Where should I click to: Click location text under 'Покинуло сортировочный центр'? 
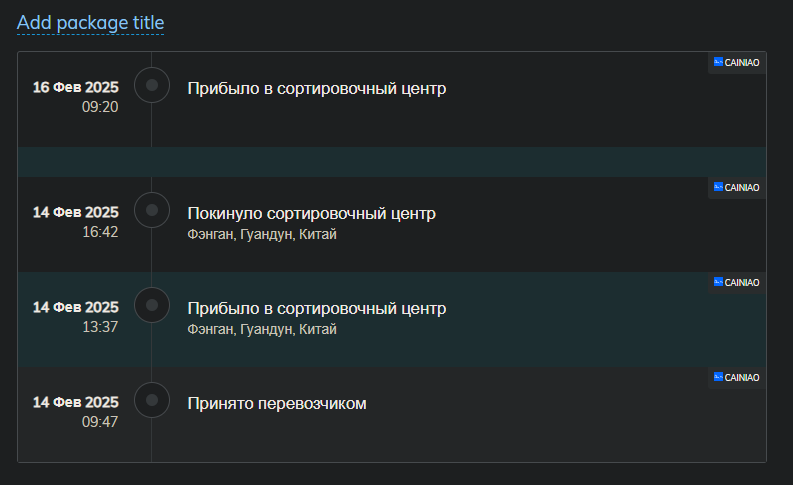pyautogui.click(x=262, y=234)
